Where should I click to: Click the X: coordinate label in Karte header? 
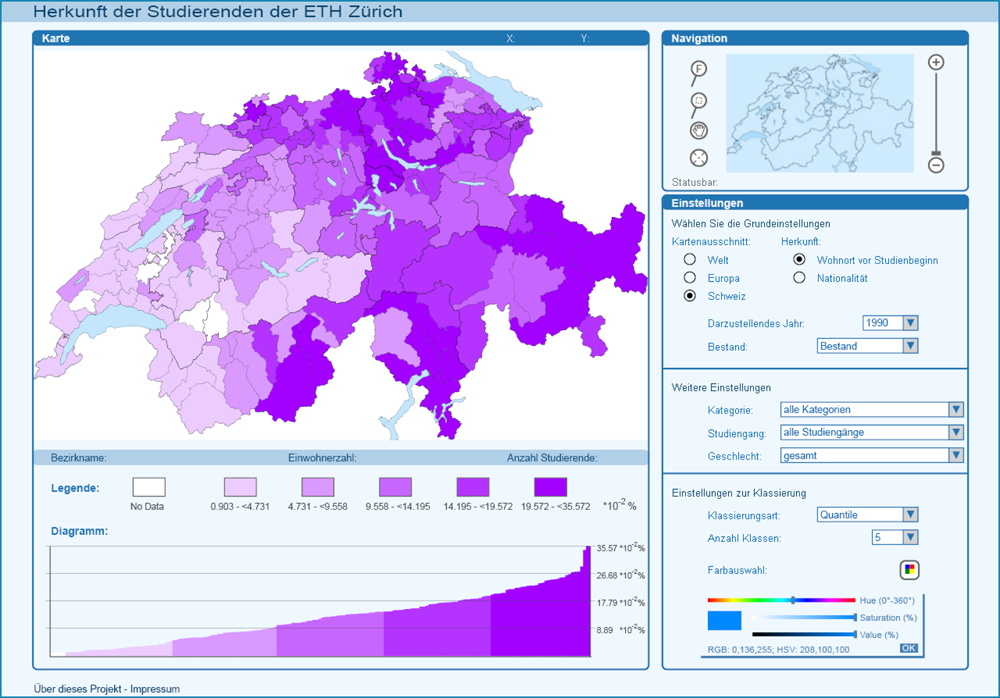click(510, 38)
